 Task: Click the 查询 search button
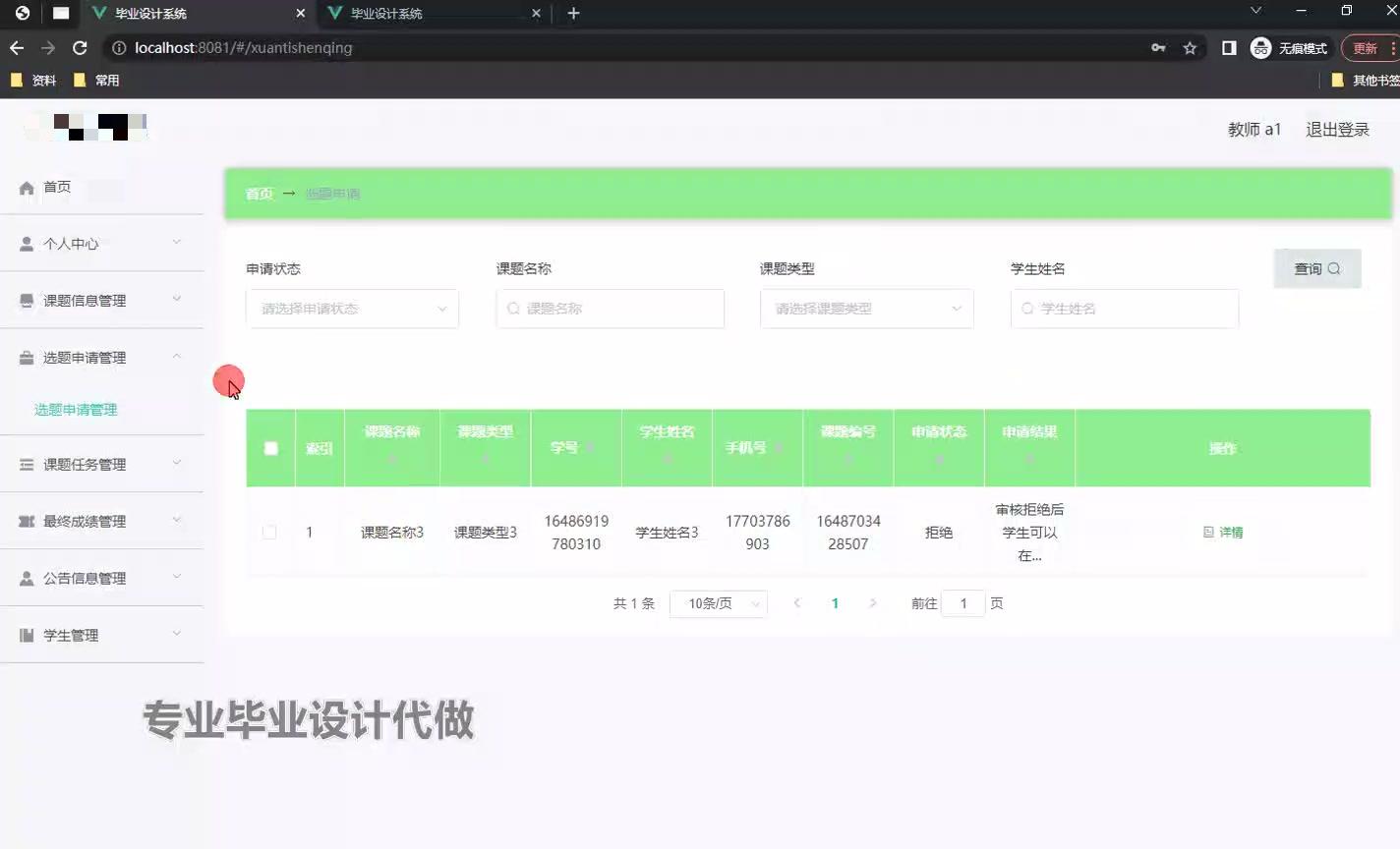click(x=1317, y=268)
